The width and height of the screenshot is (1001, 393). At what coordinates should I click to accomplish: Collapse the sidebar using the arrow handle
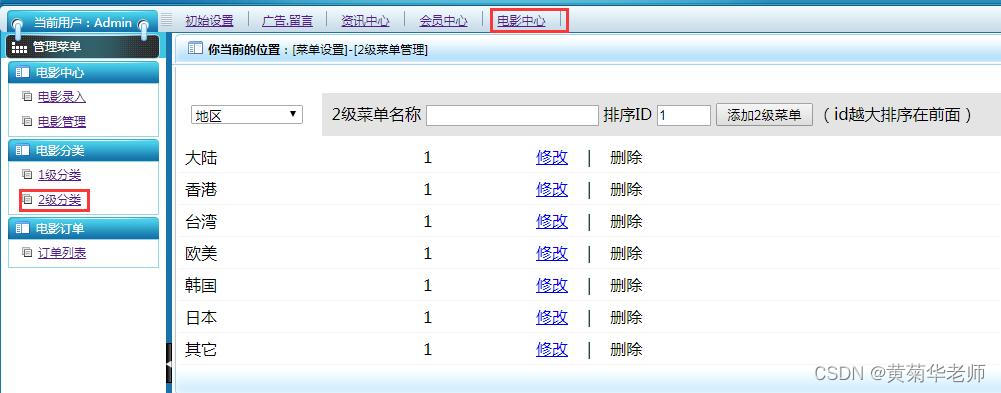[169, 363]
